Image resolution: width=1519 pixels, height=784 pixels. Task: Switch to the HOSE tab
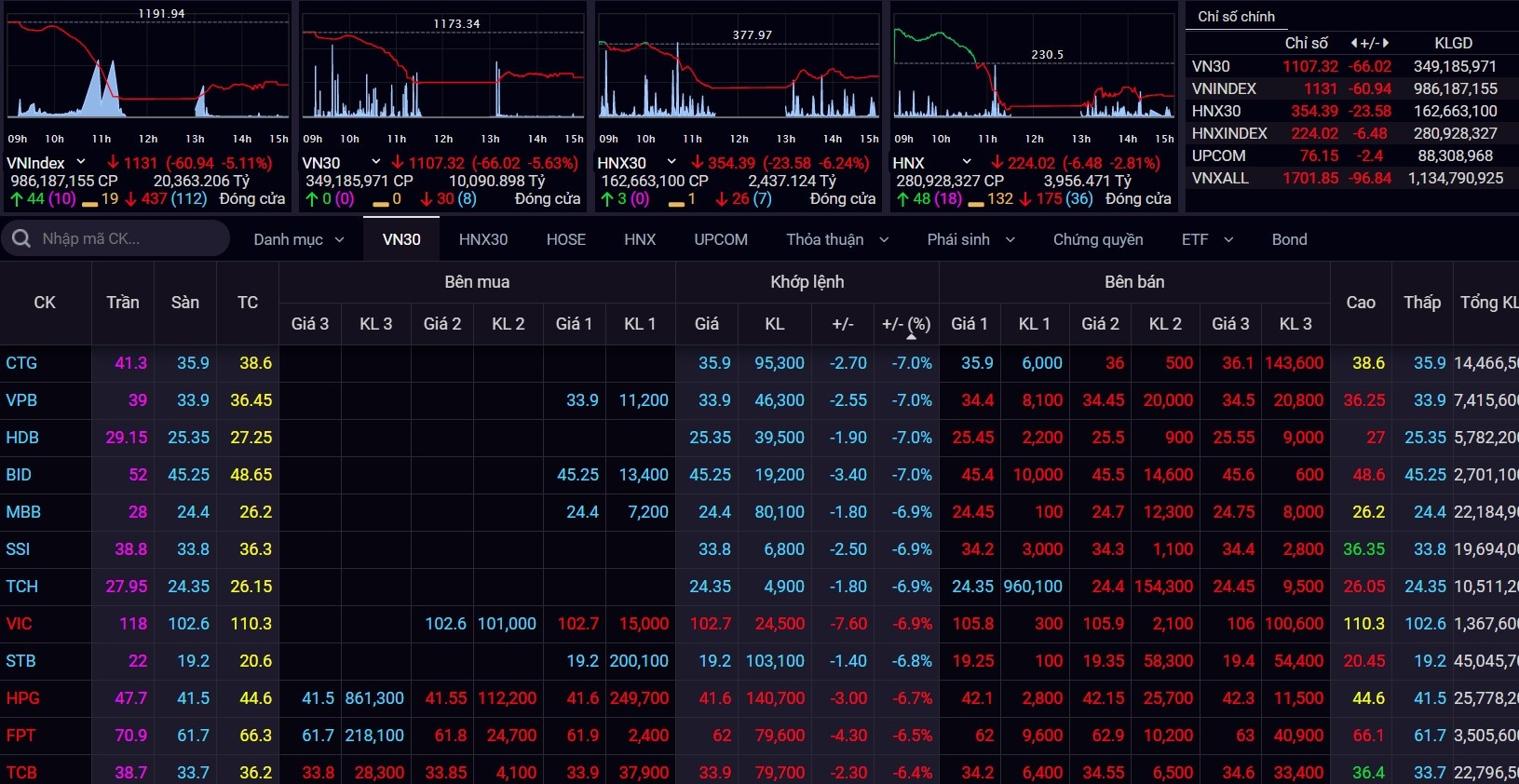coord(565,239)
